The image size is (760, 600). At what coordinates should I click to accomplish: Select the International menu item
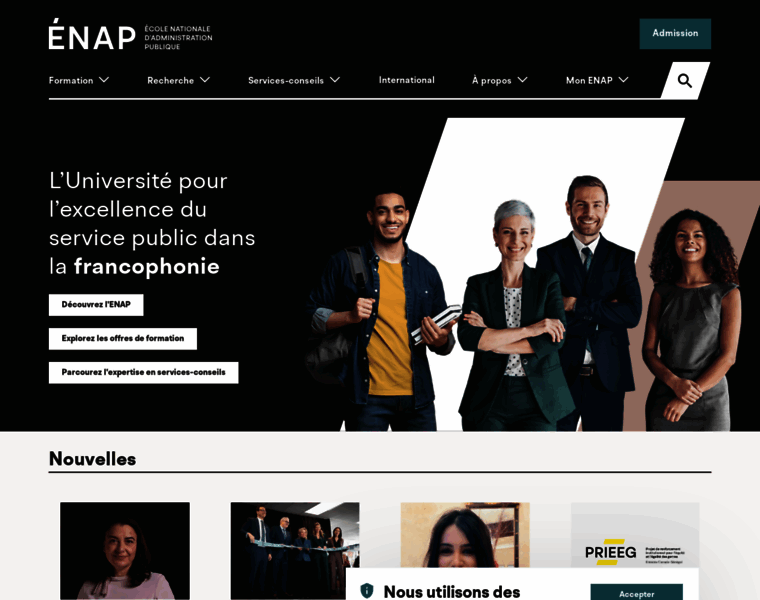(407, 80)
